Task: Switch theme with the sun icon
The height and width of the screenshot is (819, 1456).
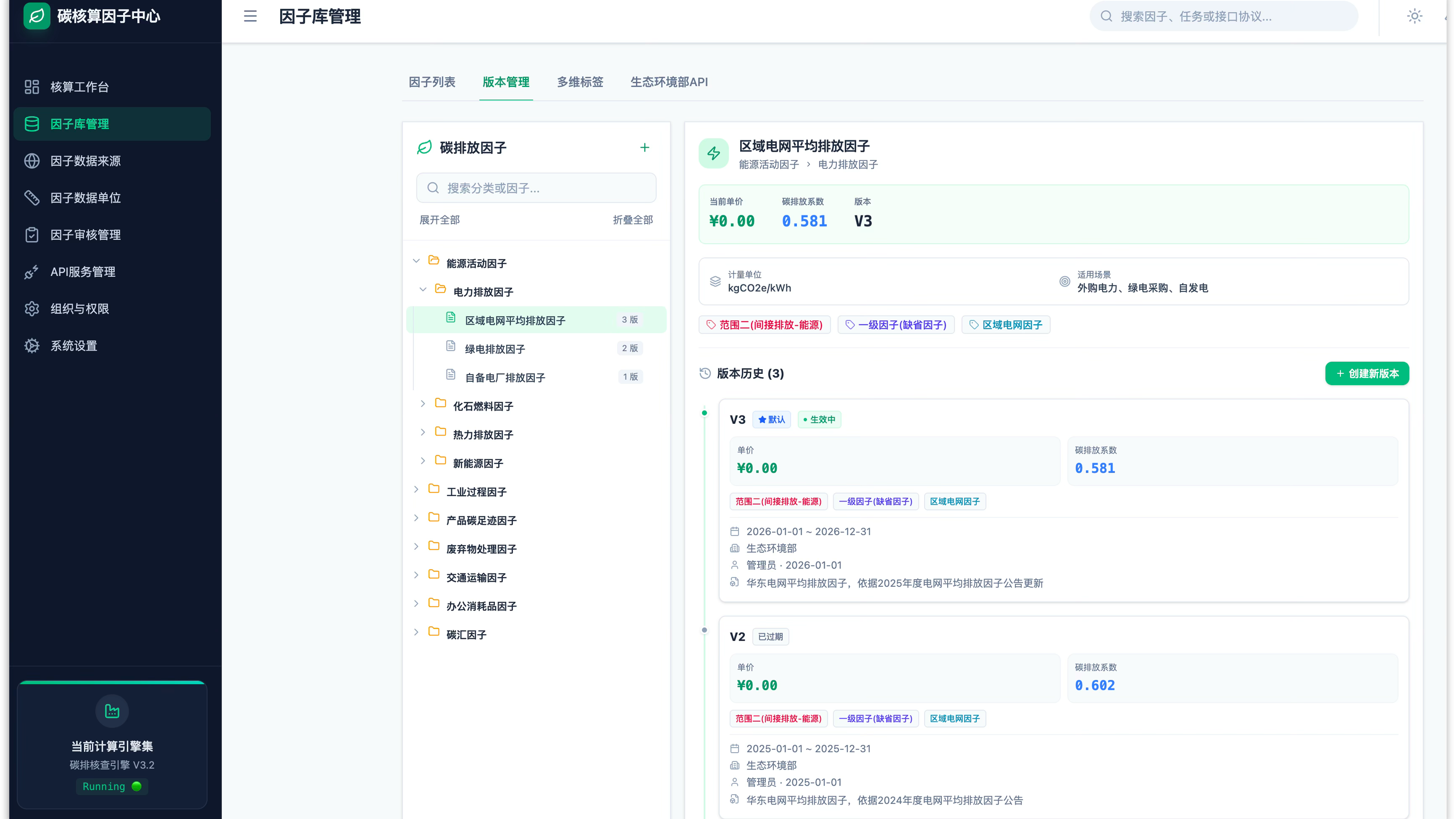Action: (x=1414, y=16)
